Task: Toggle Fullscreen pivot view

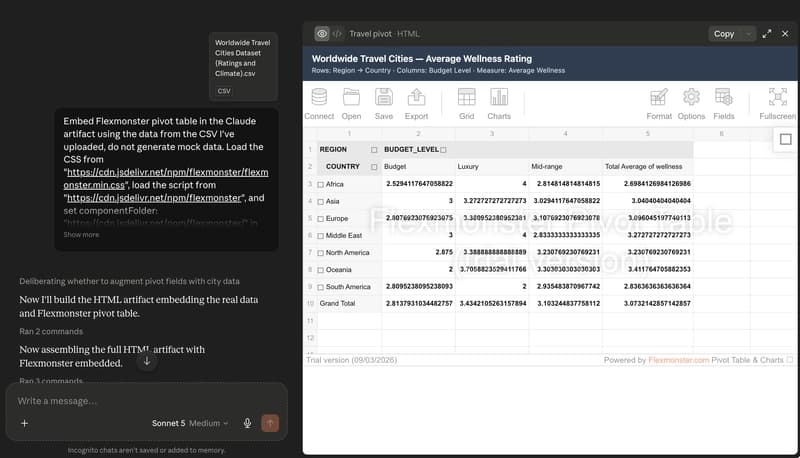Action: pos(777,104)
